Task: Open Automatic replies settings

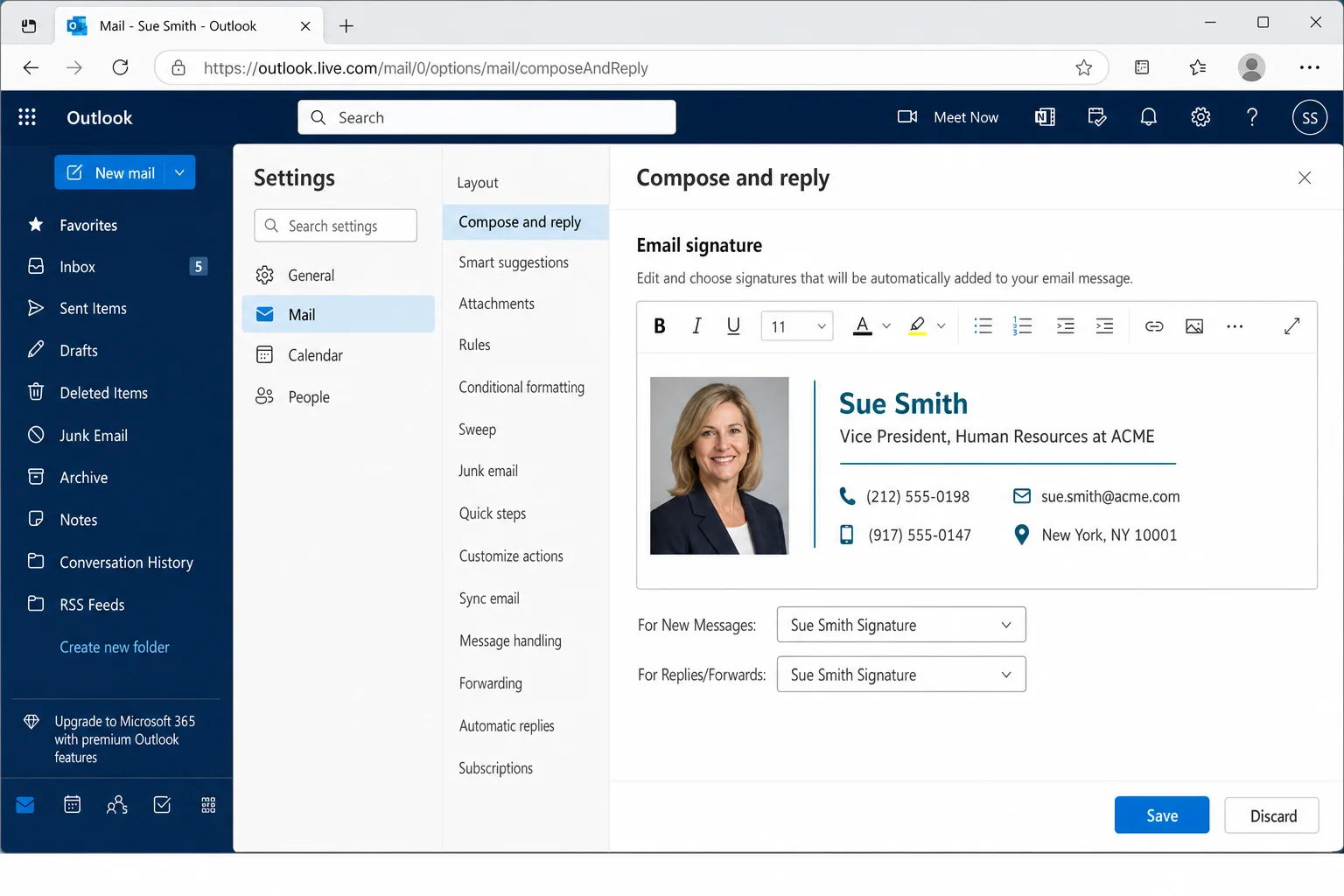Action: coord(507,725)
